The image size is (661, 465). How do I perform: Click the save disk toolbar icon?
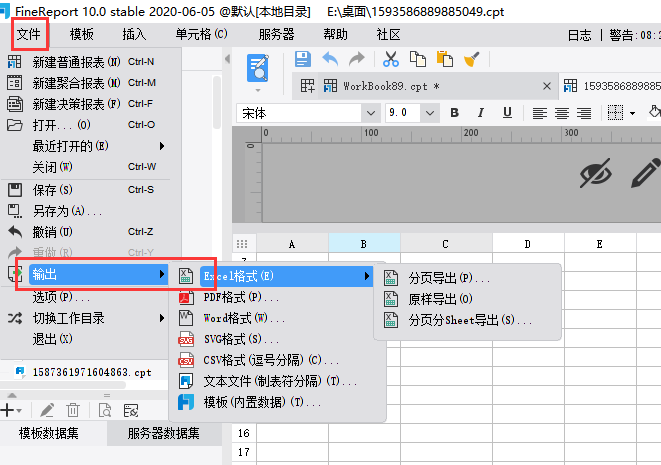303,59
